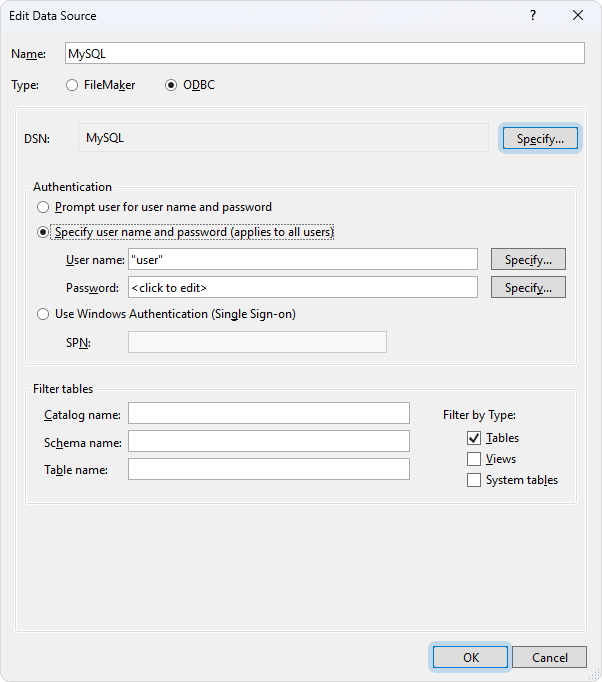Toggle the Tables filter checkbox
This screenshot has width=602, height=682.
(x=474, y=438)
